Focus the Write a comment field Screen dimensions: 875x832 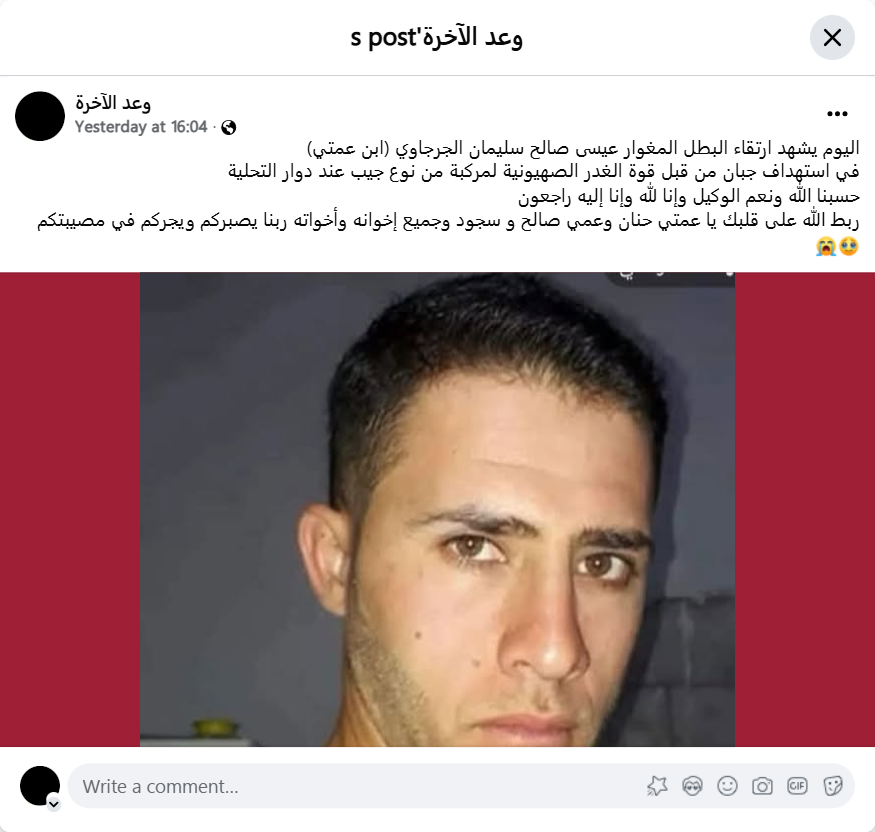pyautogui.click(x=461, y=786)
